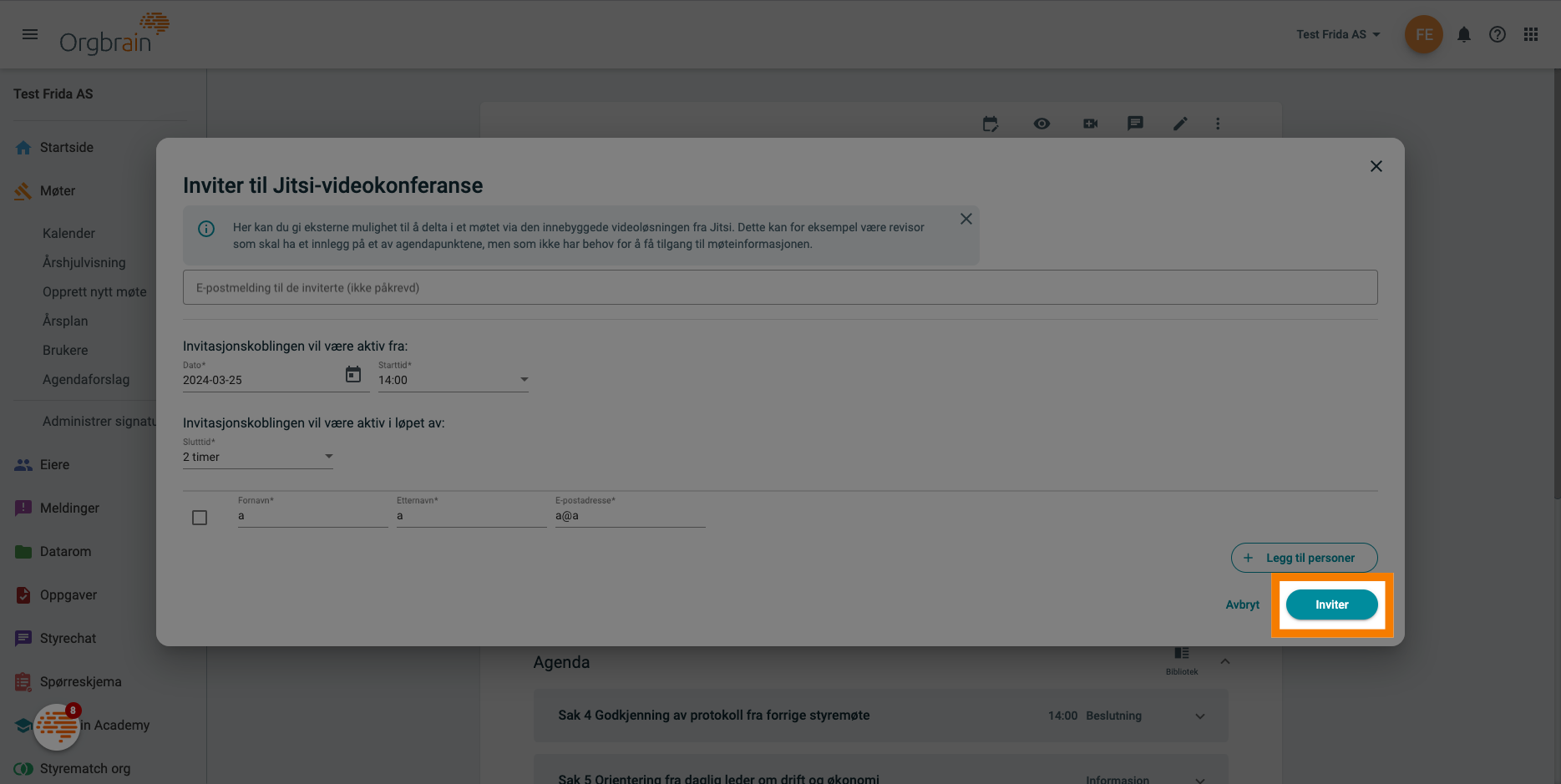The width and height of the screenshot is (1561, 784).
Task: Open the three-dot more options menu
Action: 1218,124
